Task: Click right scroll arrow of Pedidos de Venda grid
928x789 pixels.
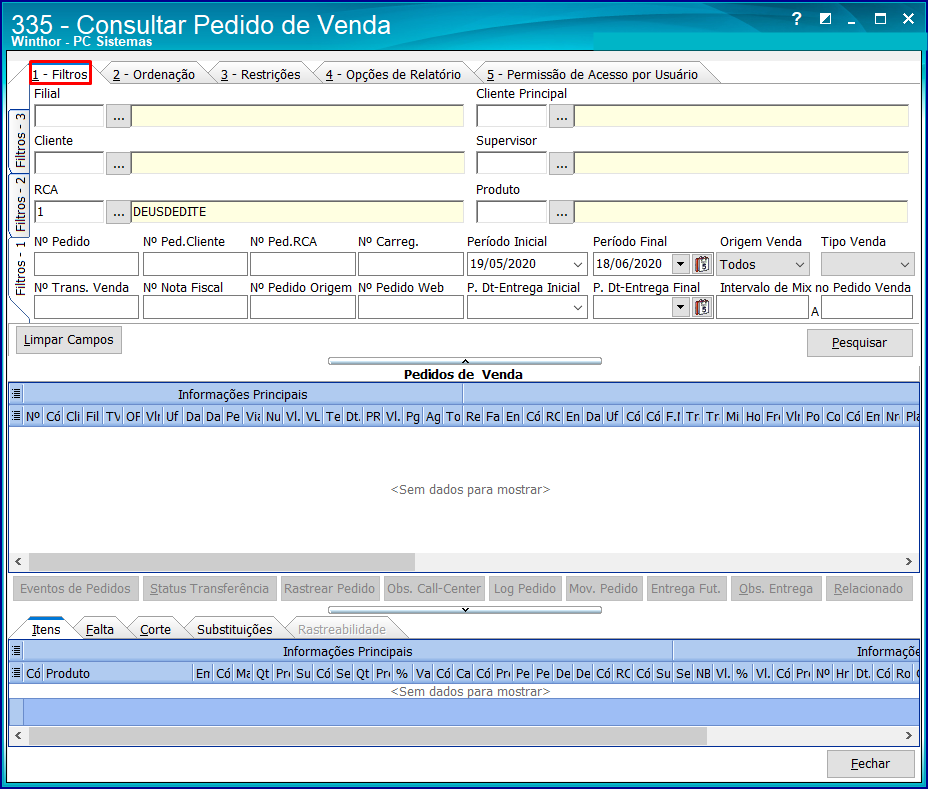Action: coord(908,561)
